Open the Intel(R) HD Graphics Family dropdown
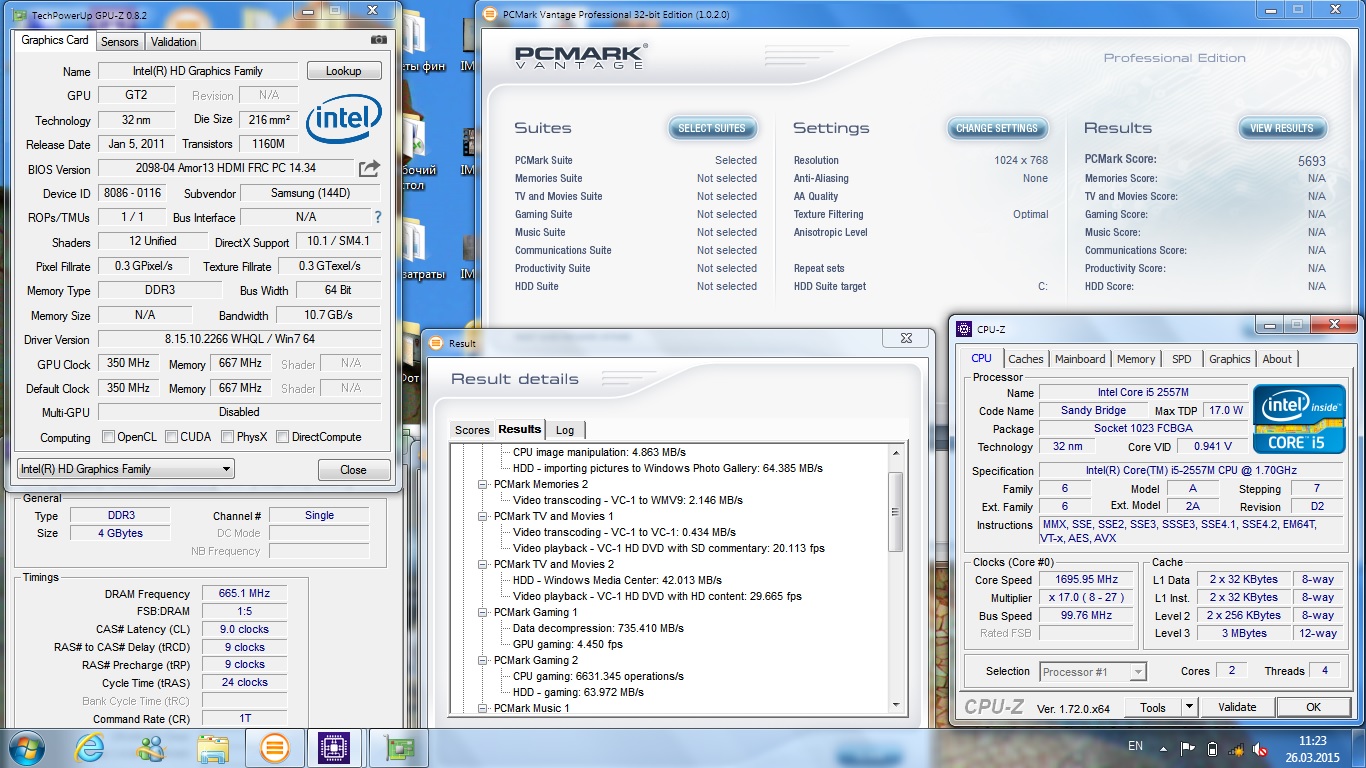1366x768 pixels. pyautogui.click(x=126, y=469)
